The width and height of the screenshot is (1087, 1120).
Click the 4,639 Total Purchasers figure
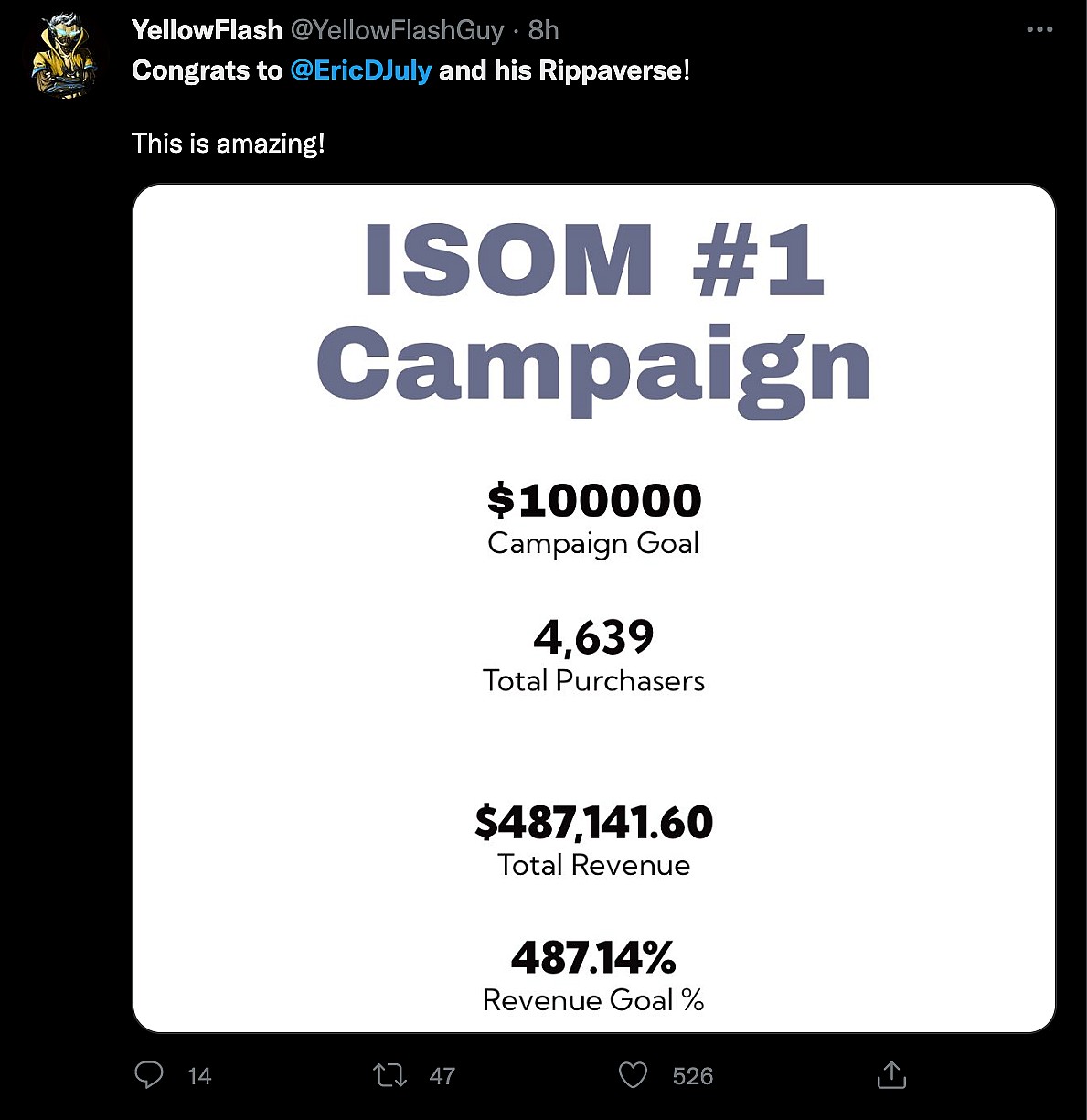pyautogui.click(x=594, y=637)
